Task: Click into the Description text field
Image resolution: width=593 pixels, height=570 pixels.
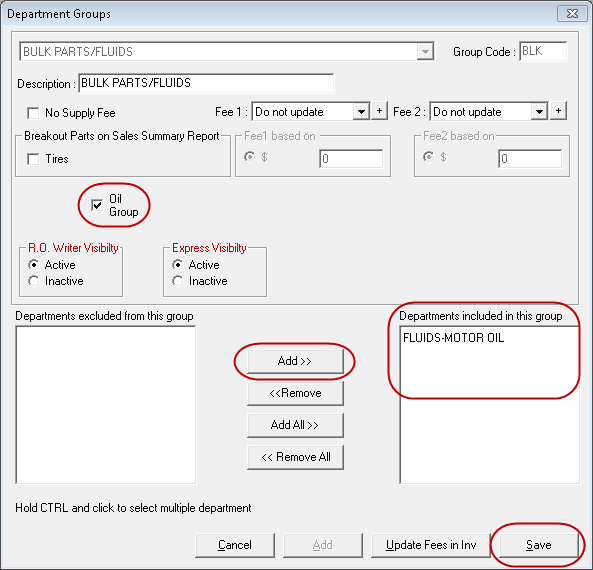Action: click(x=206, y=83)
